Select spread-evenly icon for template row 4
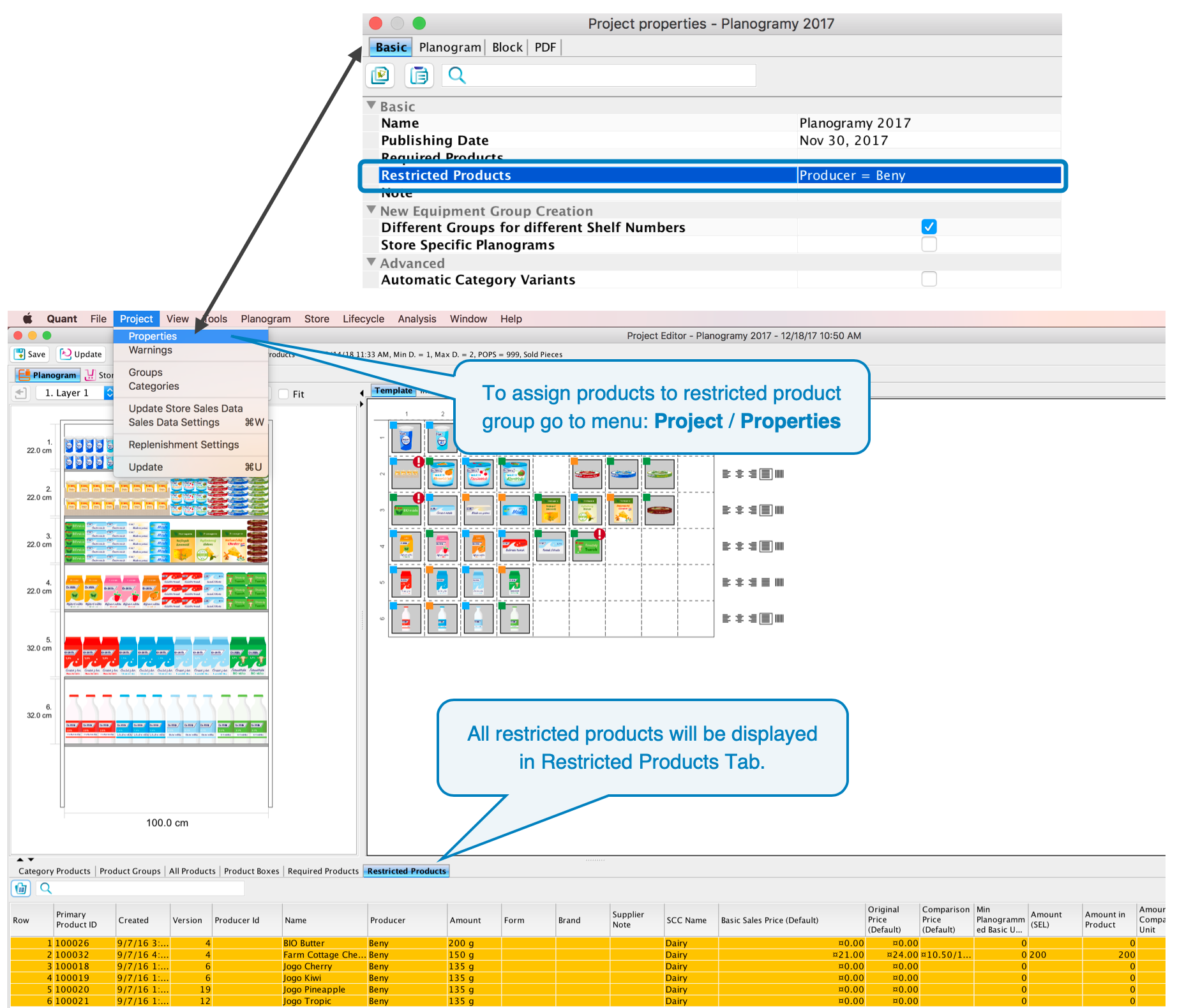1177x1008 pixels. pos(779,546)
